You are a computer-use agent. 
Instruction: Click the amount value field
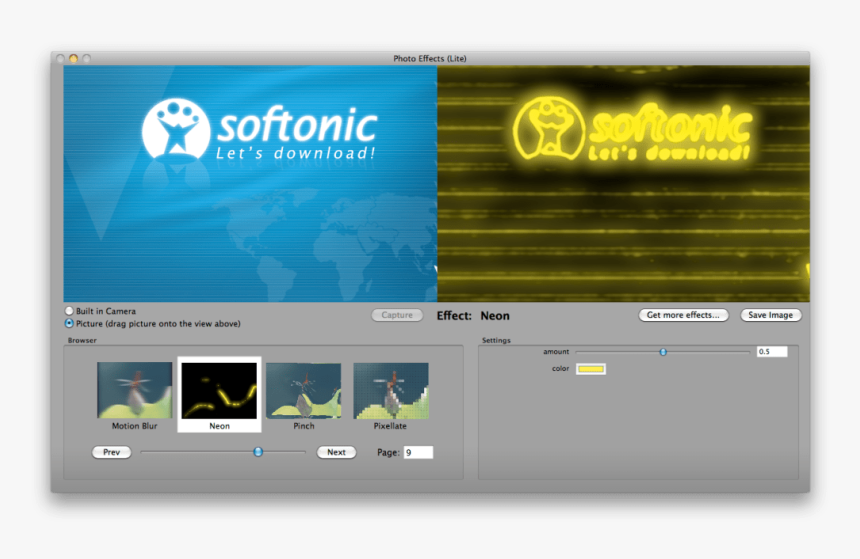772,352
